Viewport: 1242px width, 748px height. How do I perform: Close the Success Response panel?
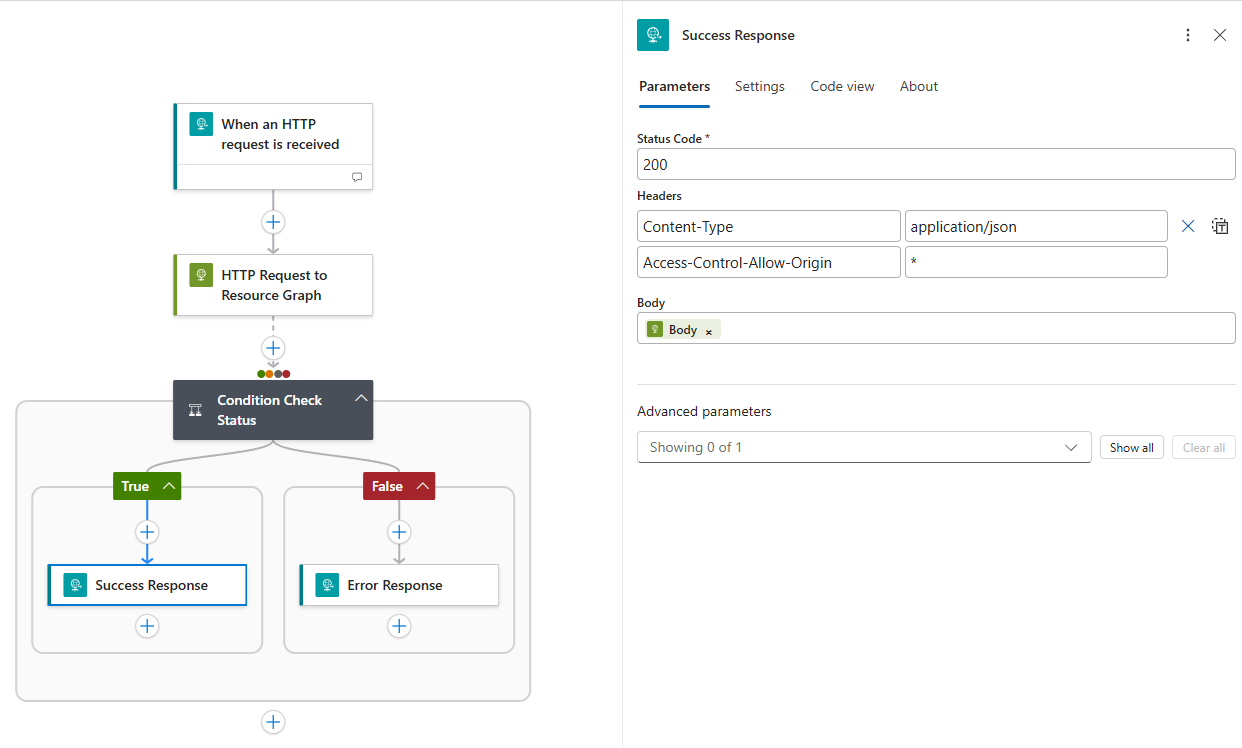[x=1220, y=35]
